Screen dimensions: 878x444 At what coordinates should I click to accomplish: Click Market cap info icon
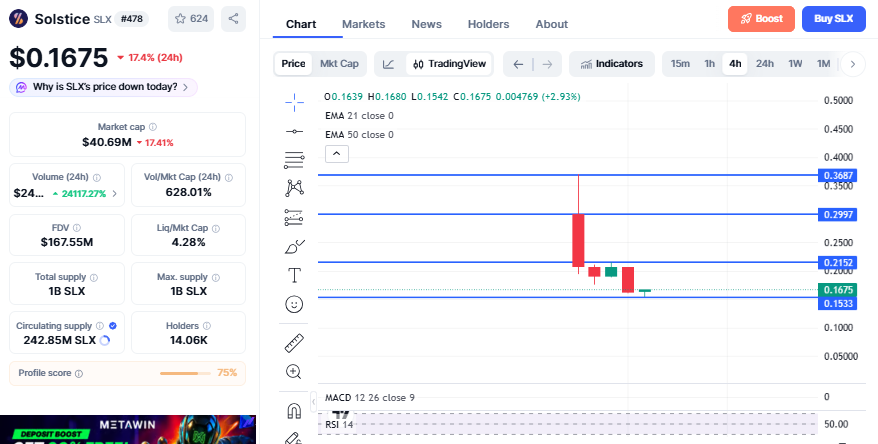click(153, 127)
